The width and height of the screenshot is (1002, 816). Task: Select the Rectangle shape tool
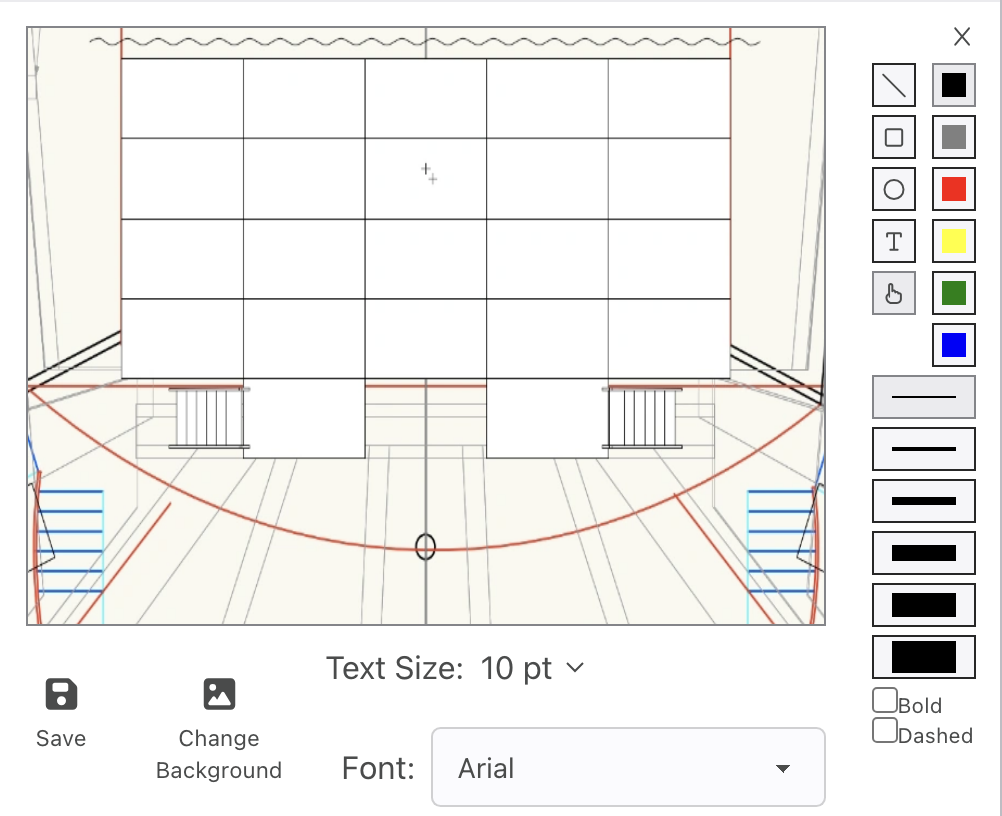click(x=894, y=138)
